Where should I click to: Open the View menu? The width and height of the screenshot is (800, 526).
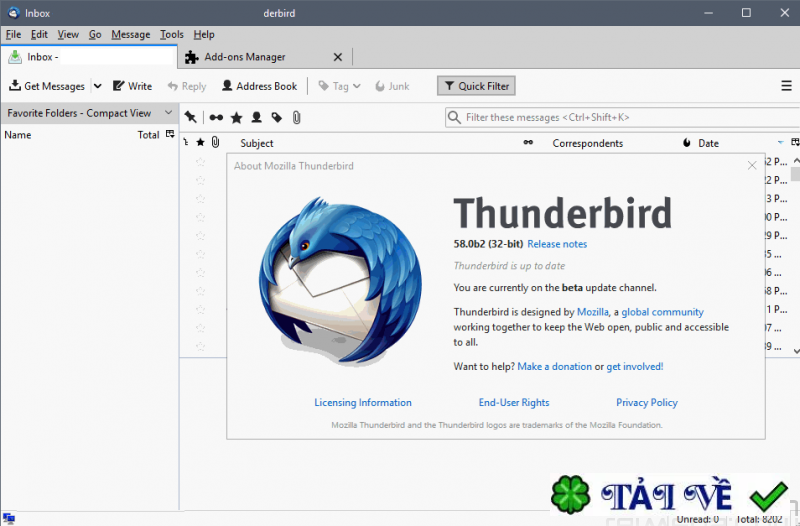[68, 34]
